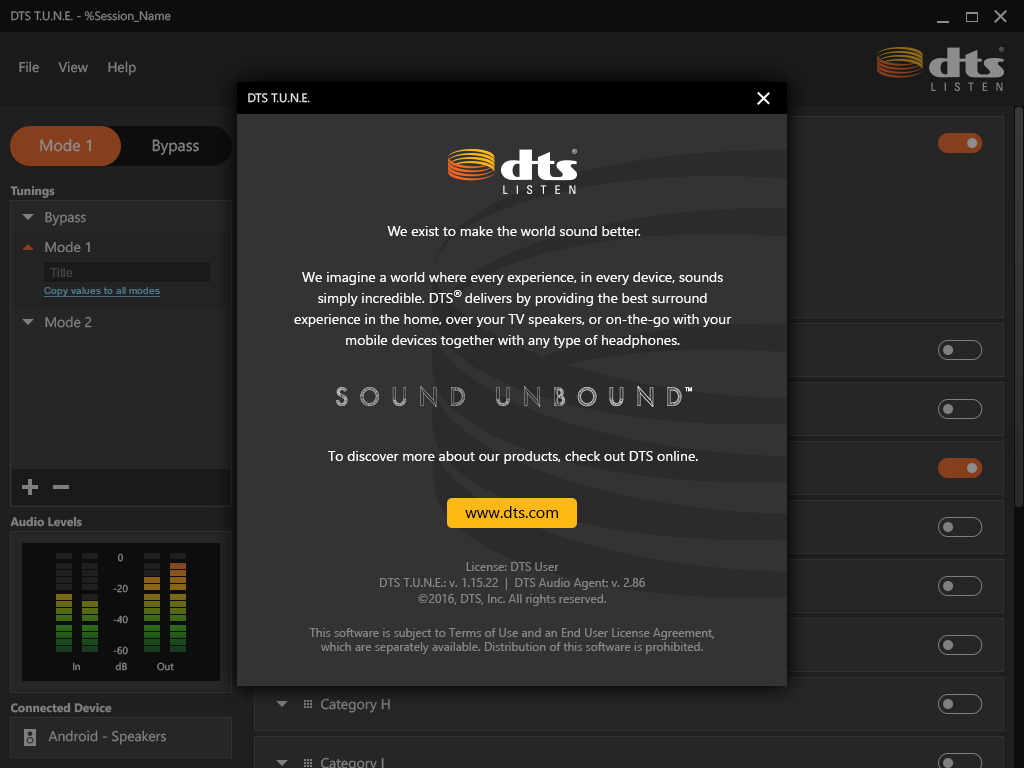The width and height of the screenshot is (1024, 768).
Task: Enable the third toggle in the right column
Action: point(959,409)
